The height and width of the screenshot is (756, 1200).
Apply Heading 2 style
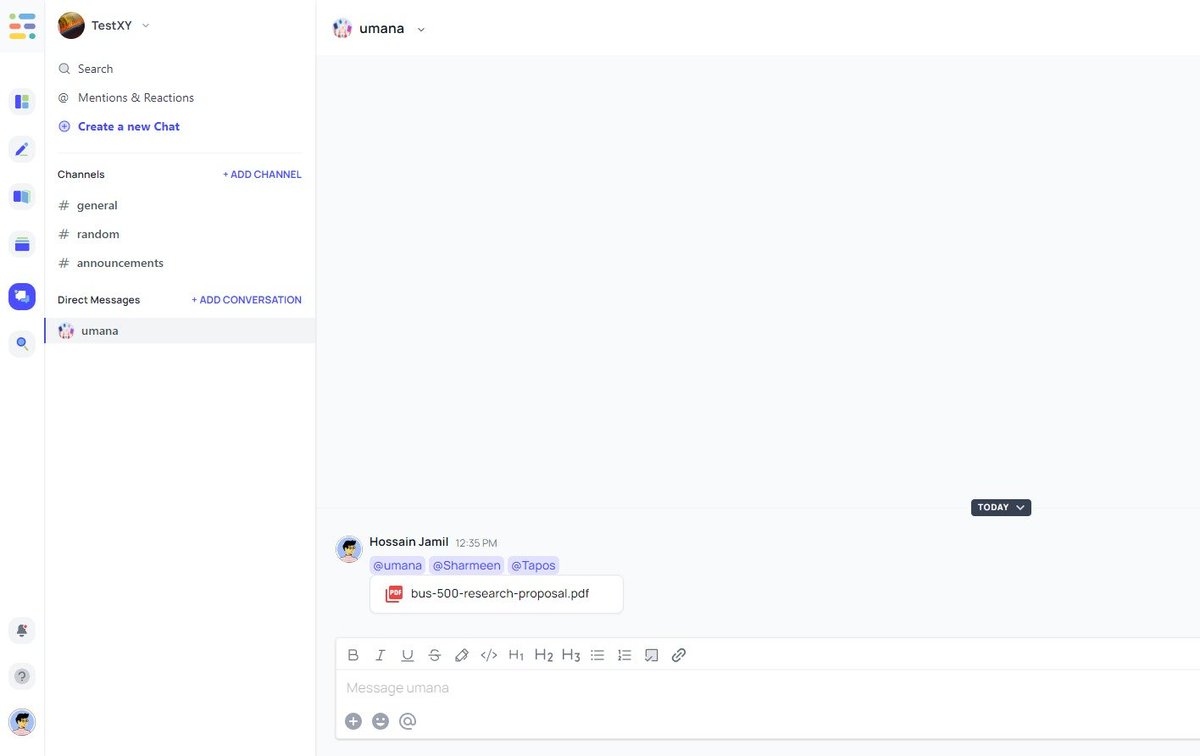(543, 655)
